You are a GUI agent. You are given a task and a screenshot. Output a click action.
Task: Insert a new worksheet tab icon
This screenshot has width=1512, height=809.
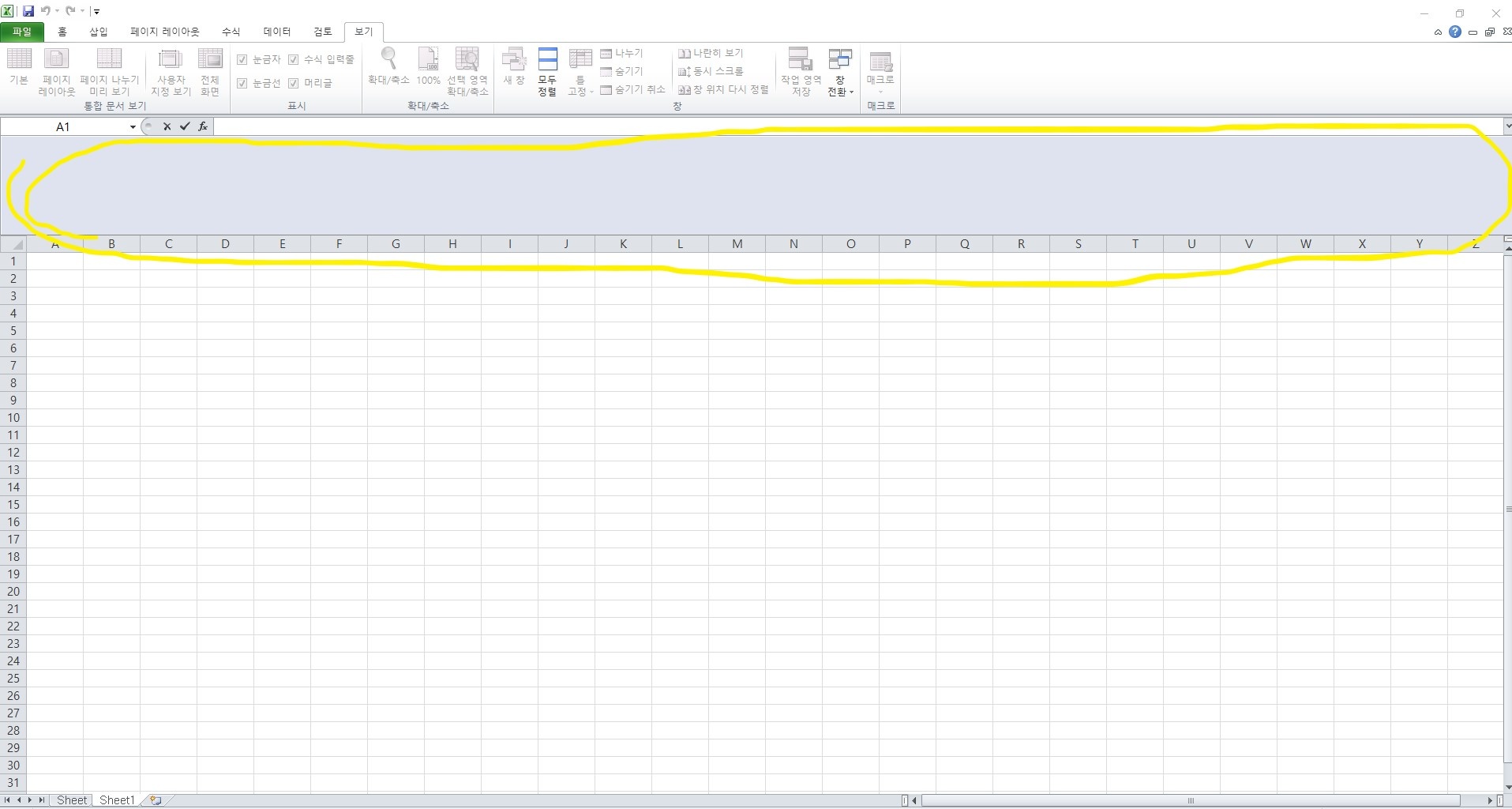click(x=156, y=800)
